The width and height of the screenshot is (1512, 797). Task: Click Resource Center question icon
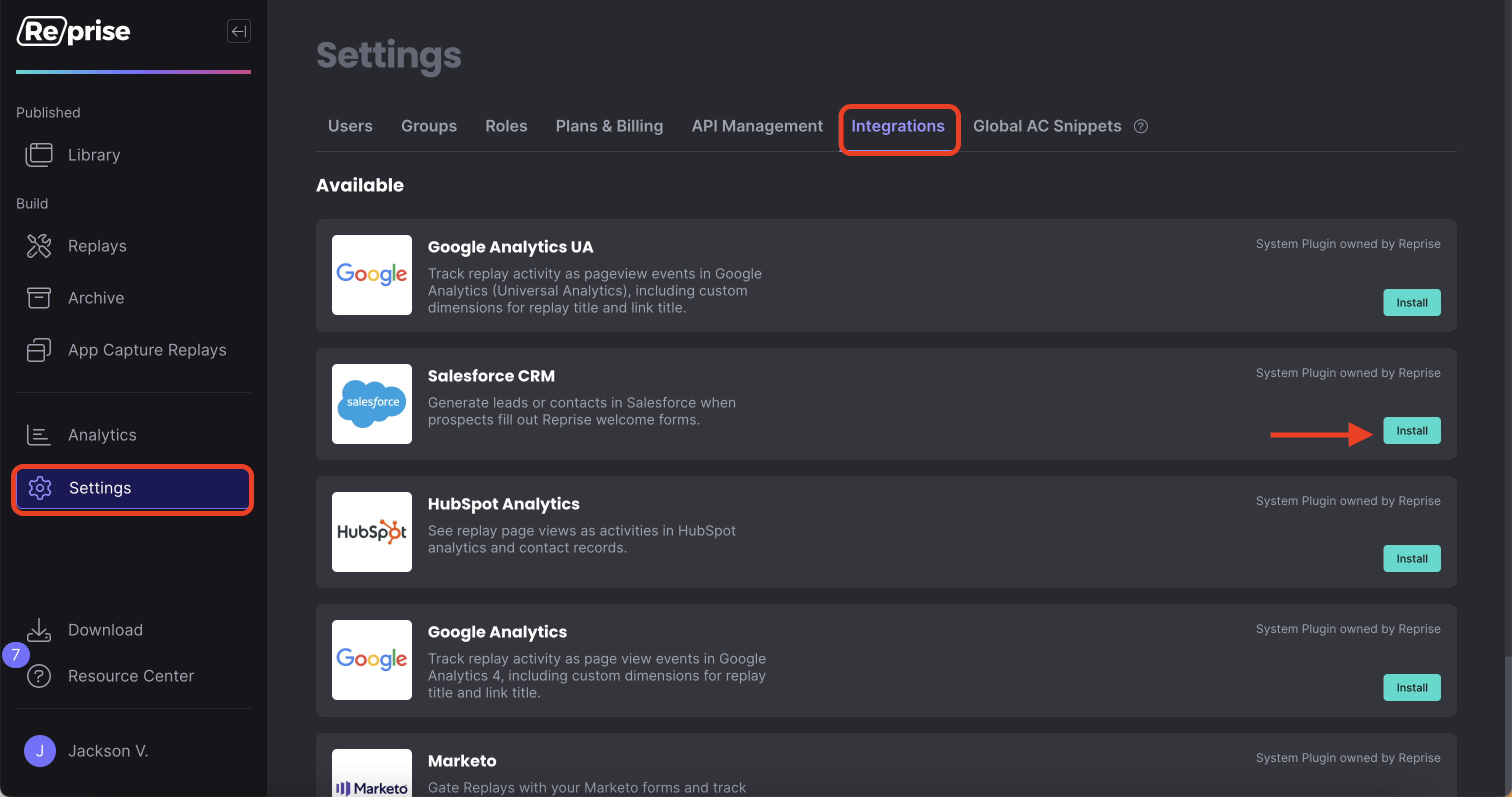pos(38,676)
